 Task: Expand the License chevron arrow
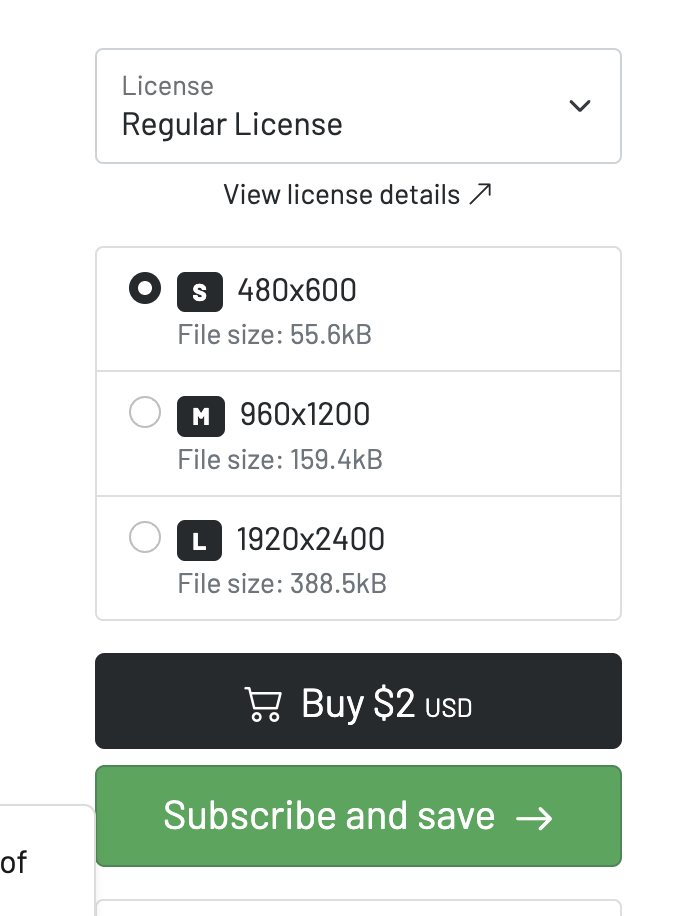point(579,106)
